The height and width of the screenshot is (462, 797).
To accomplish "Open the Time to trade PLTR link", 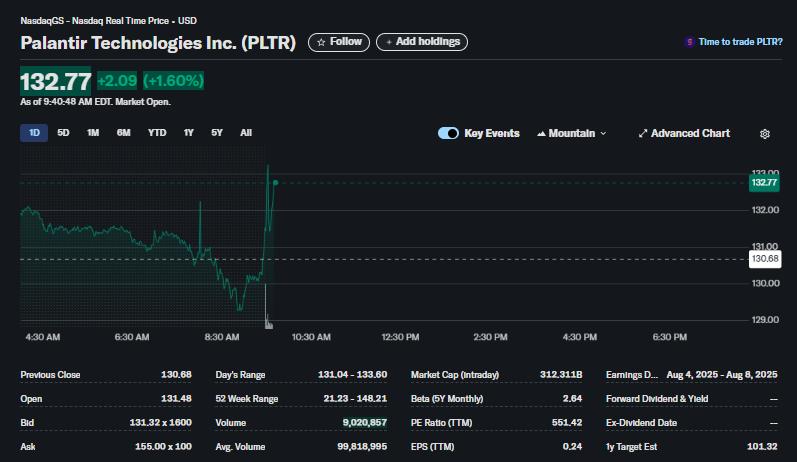I will 740,42.
